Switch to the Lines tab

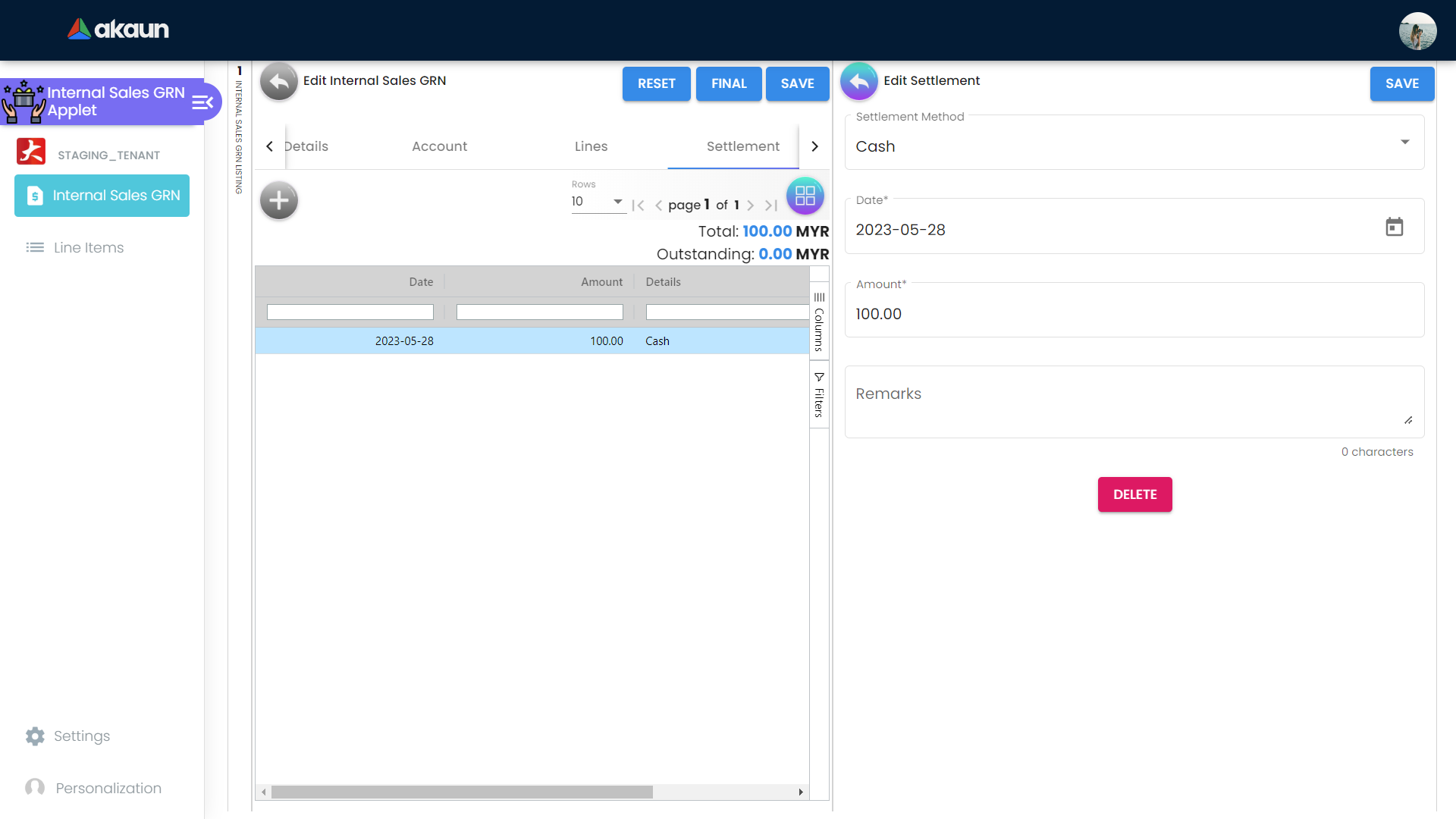591,146
